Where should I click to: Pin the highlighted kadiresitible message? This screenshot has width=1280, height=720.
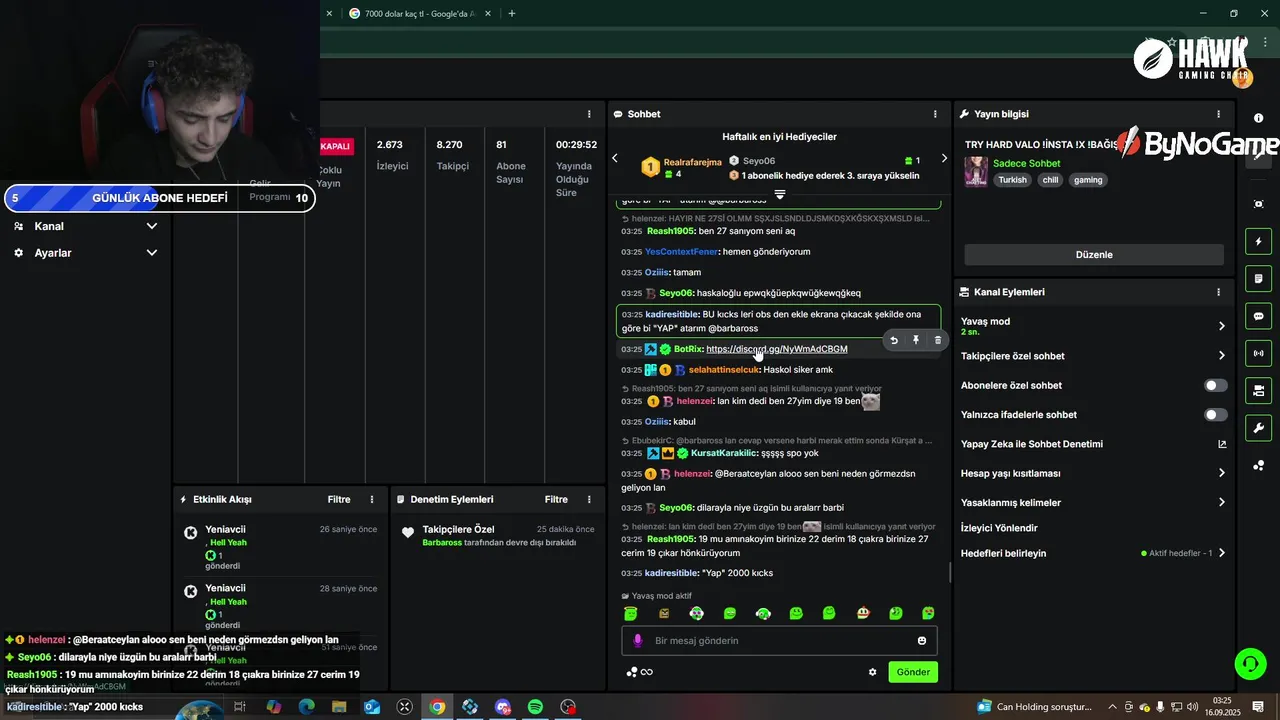[916, 340]
